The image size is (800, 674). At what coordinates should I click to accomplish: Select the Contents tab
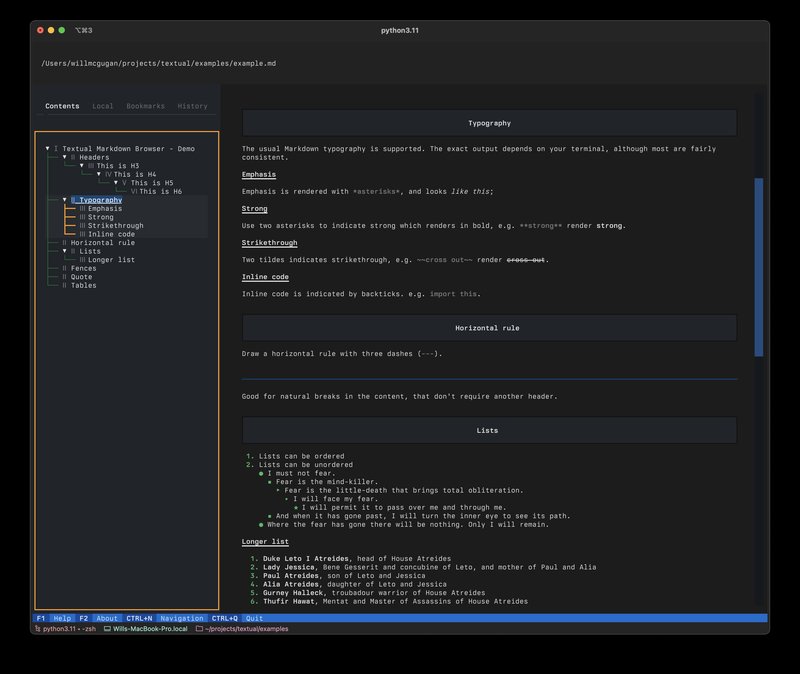pyautogui.click(x=62, y=106)
